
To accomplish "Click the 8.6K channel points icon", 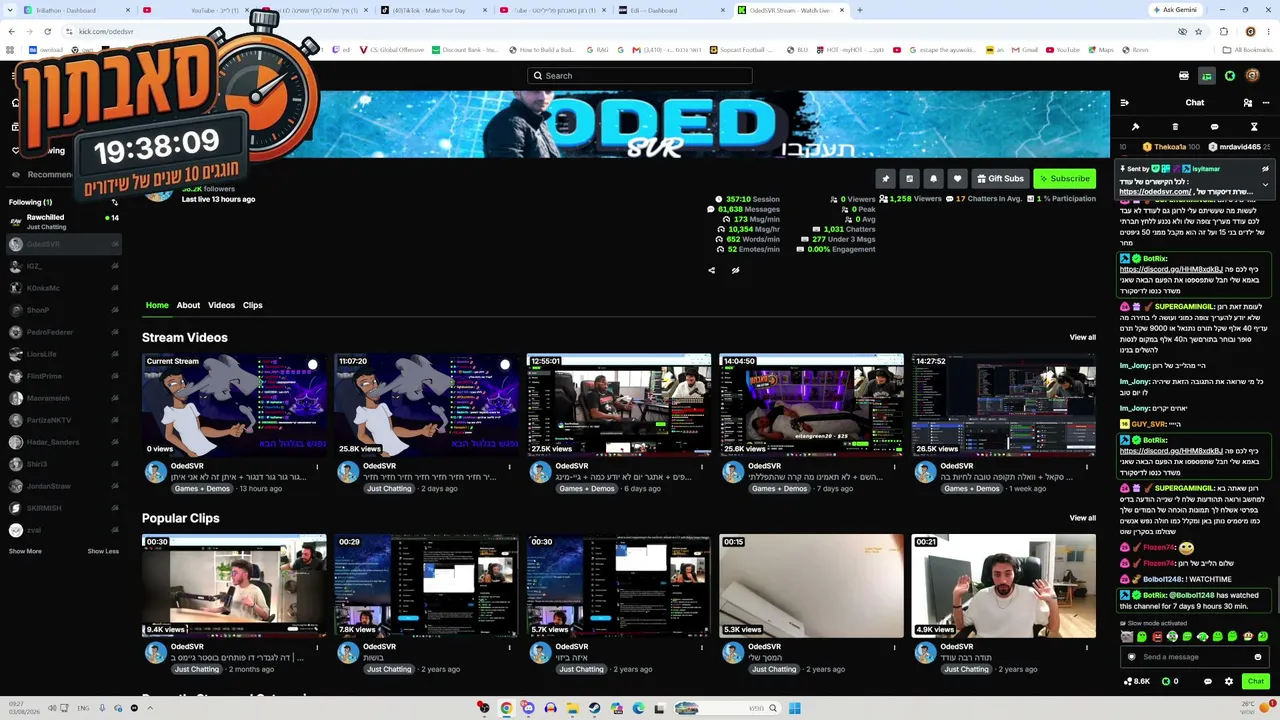I will point(1128,681).
